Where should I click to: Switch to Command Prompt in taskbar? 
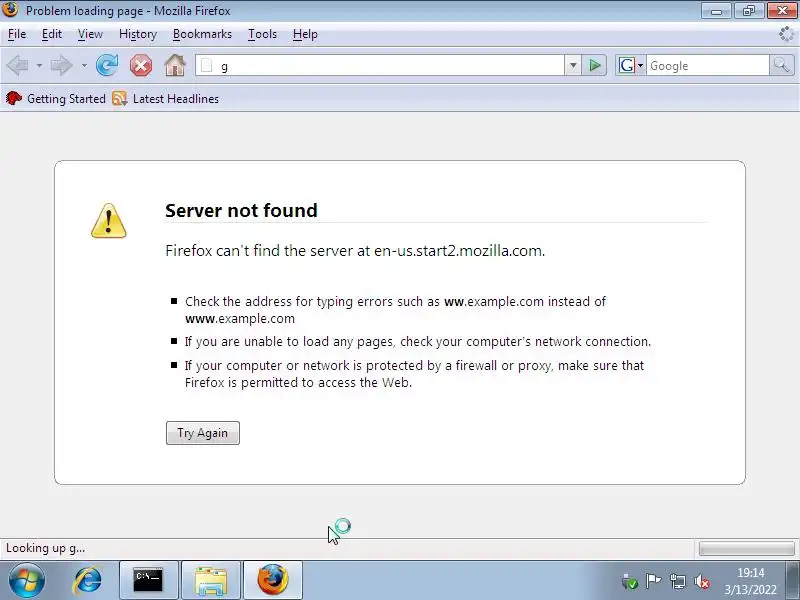point(148,581)
